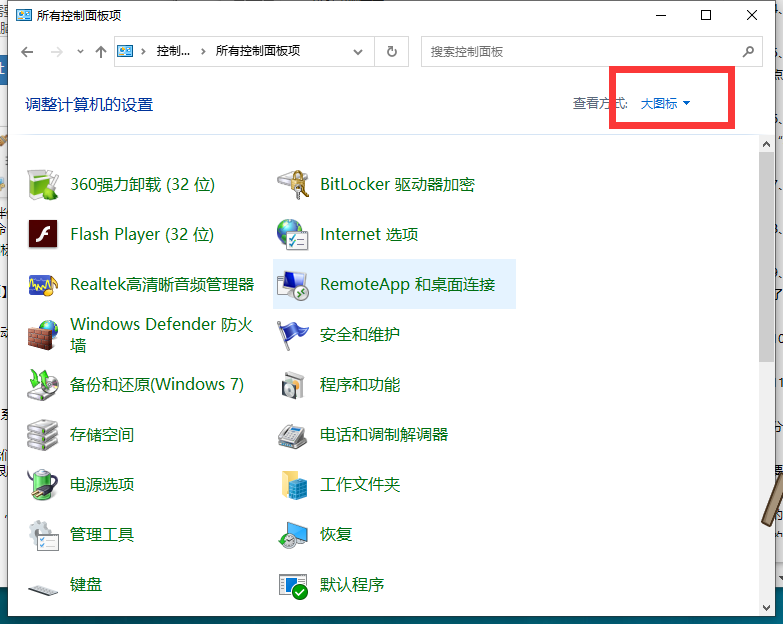783x624 pixels.
Task: Open the 大图标 view mode dropdown
Action: [665, 103]
